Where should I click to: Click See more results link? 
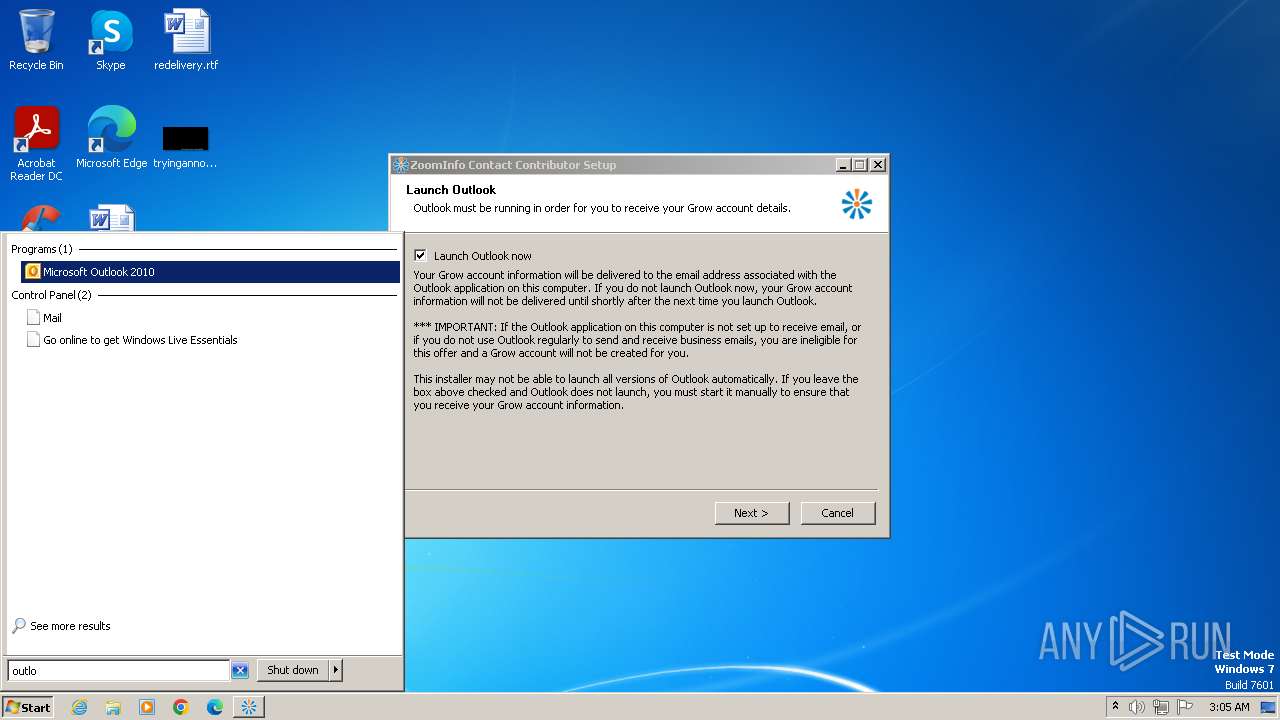61,626
